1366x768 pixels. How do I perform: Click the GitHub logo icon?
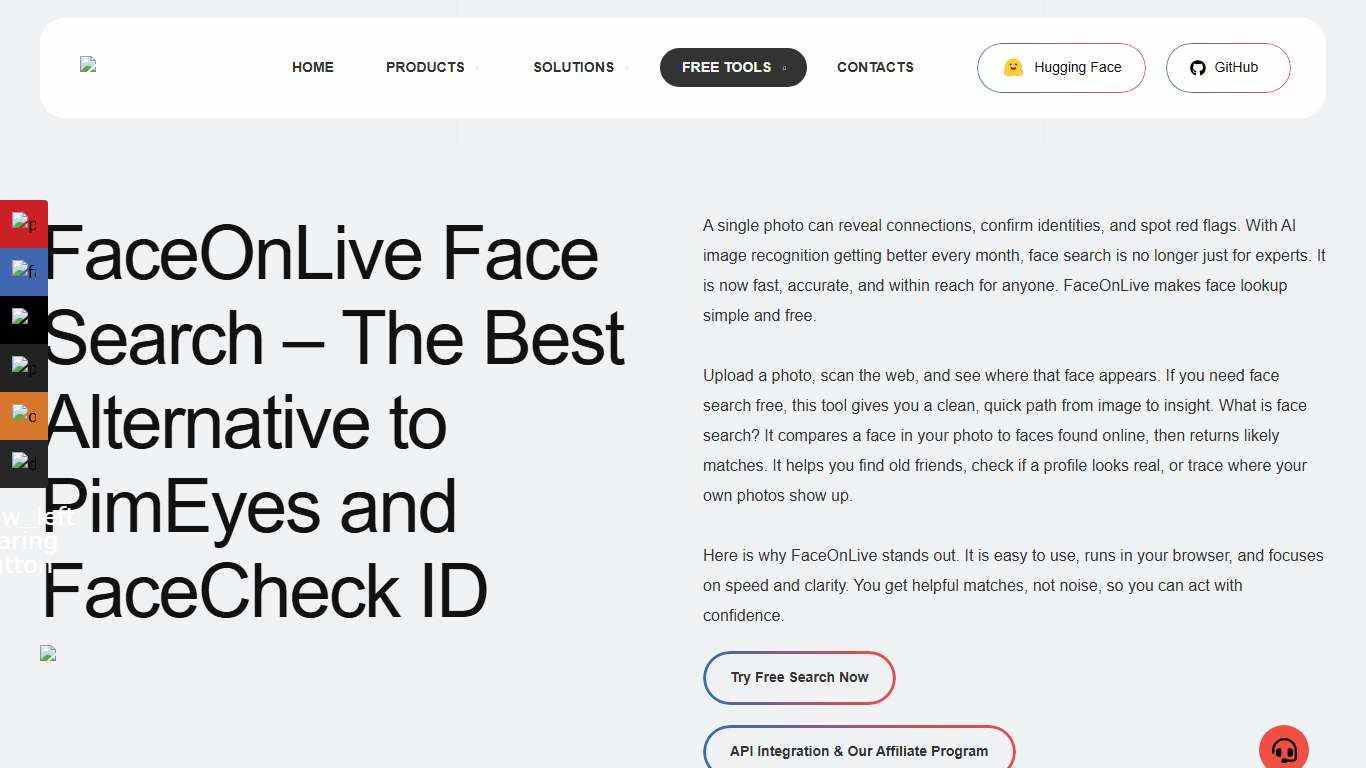click(1197, 67)
